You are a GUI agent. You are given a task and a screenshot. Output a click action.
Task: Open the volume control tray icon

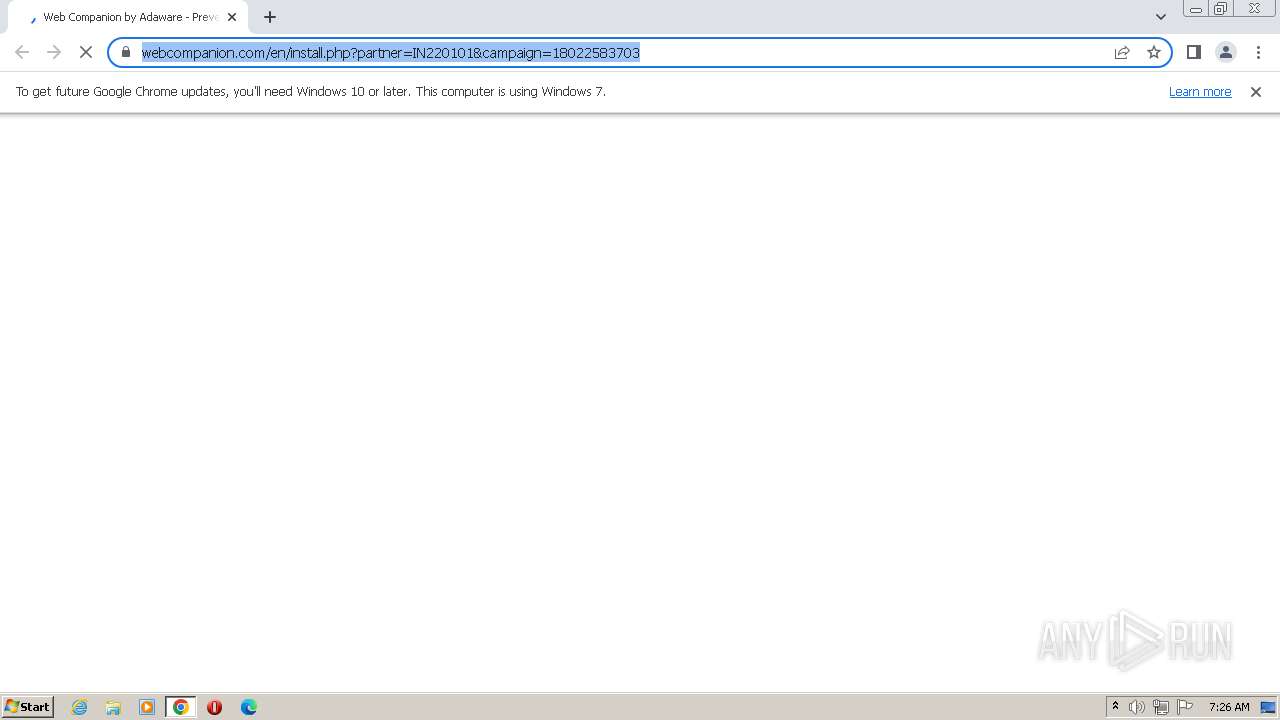[1137, 707]
